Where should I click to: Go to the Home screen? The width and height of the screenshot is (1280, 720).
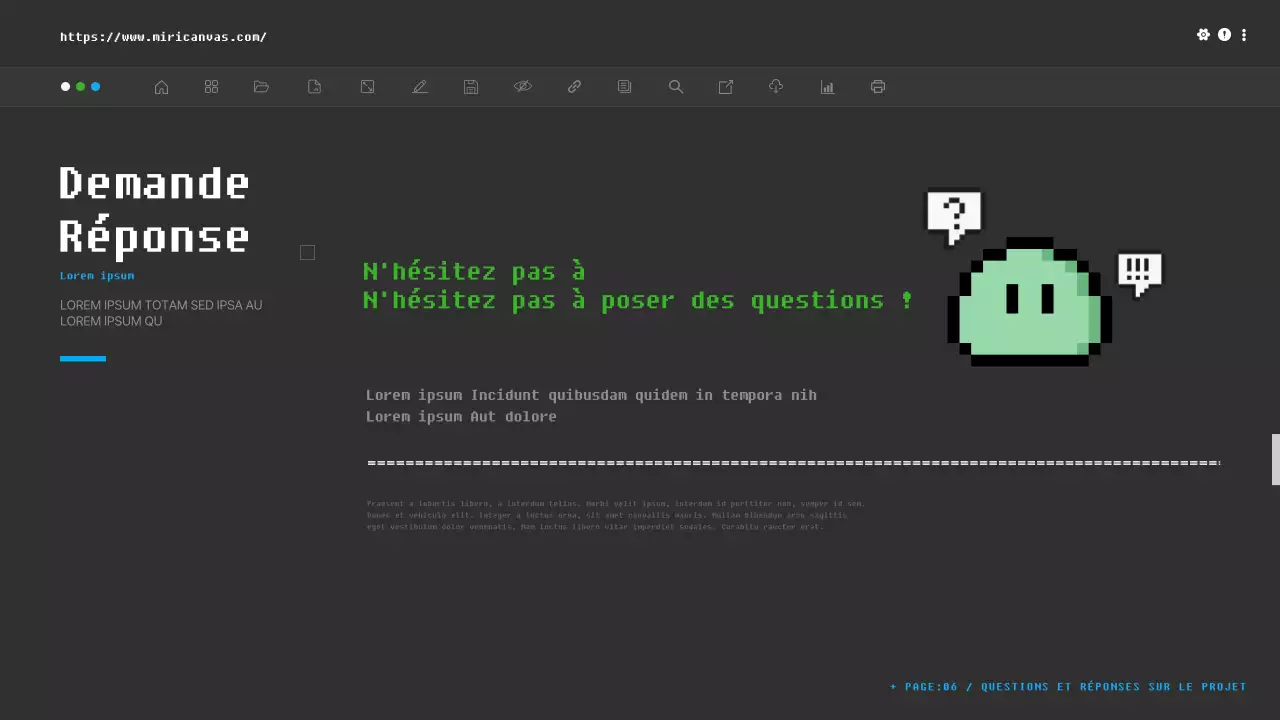pyautogui.click(x=161, y=87)
